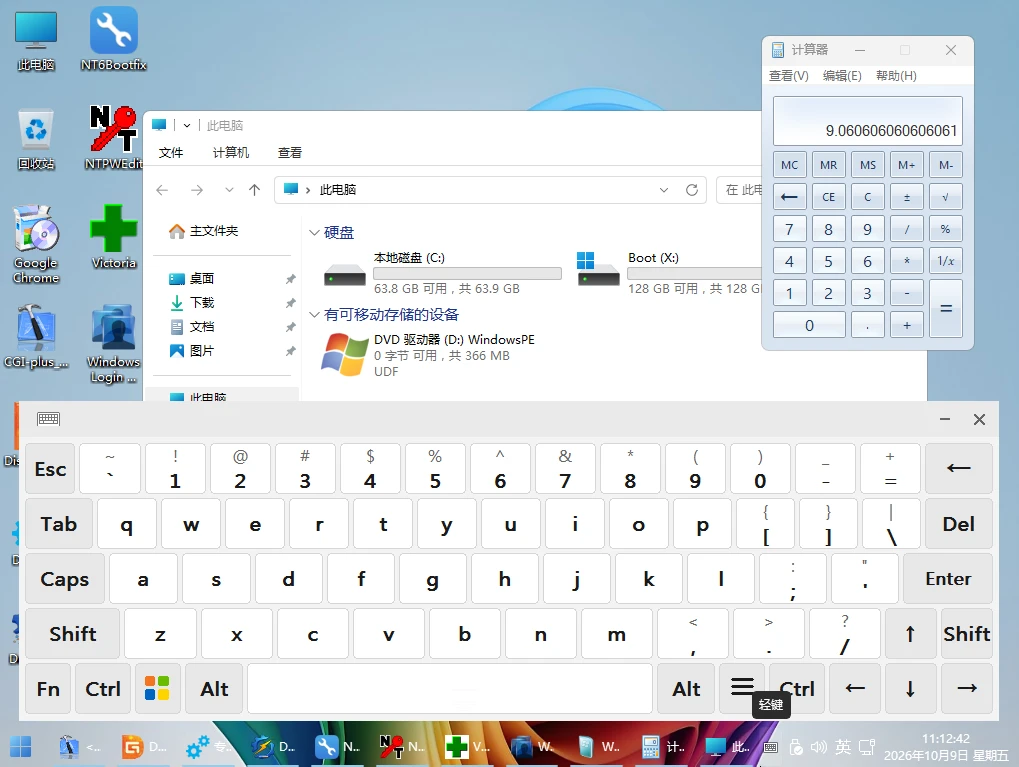Launch NTPWEdit desktop shortcut

click(114, 138)
